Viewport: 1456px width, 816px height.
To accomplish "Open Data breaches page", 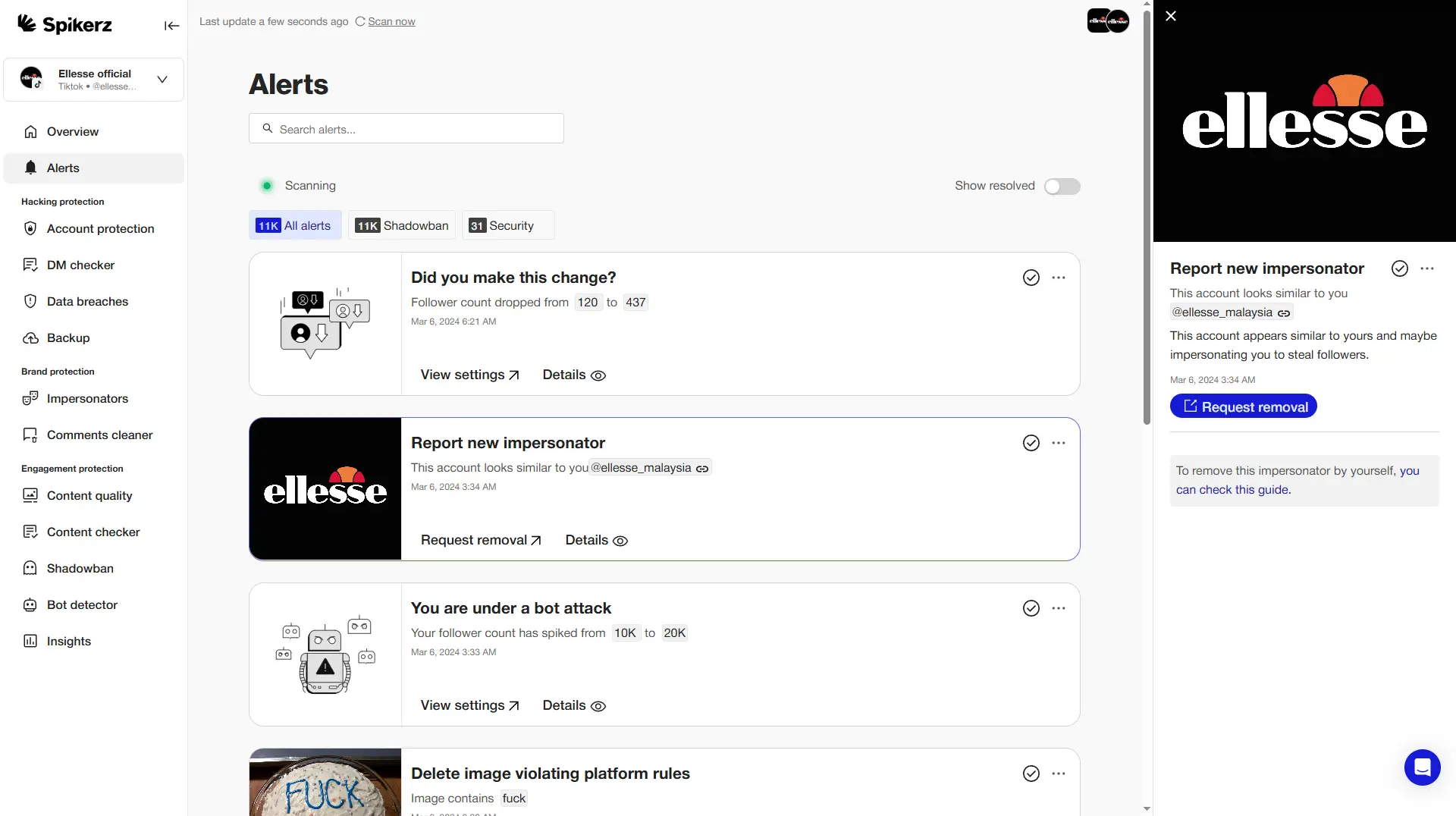I will [94, 302].
